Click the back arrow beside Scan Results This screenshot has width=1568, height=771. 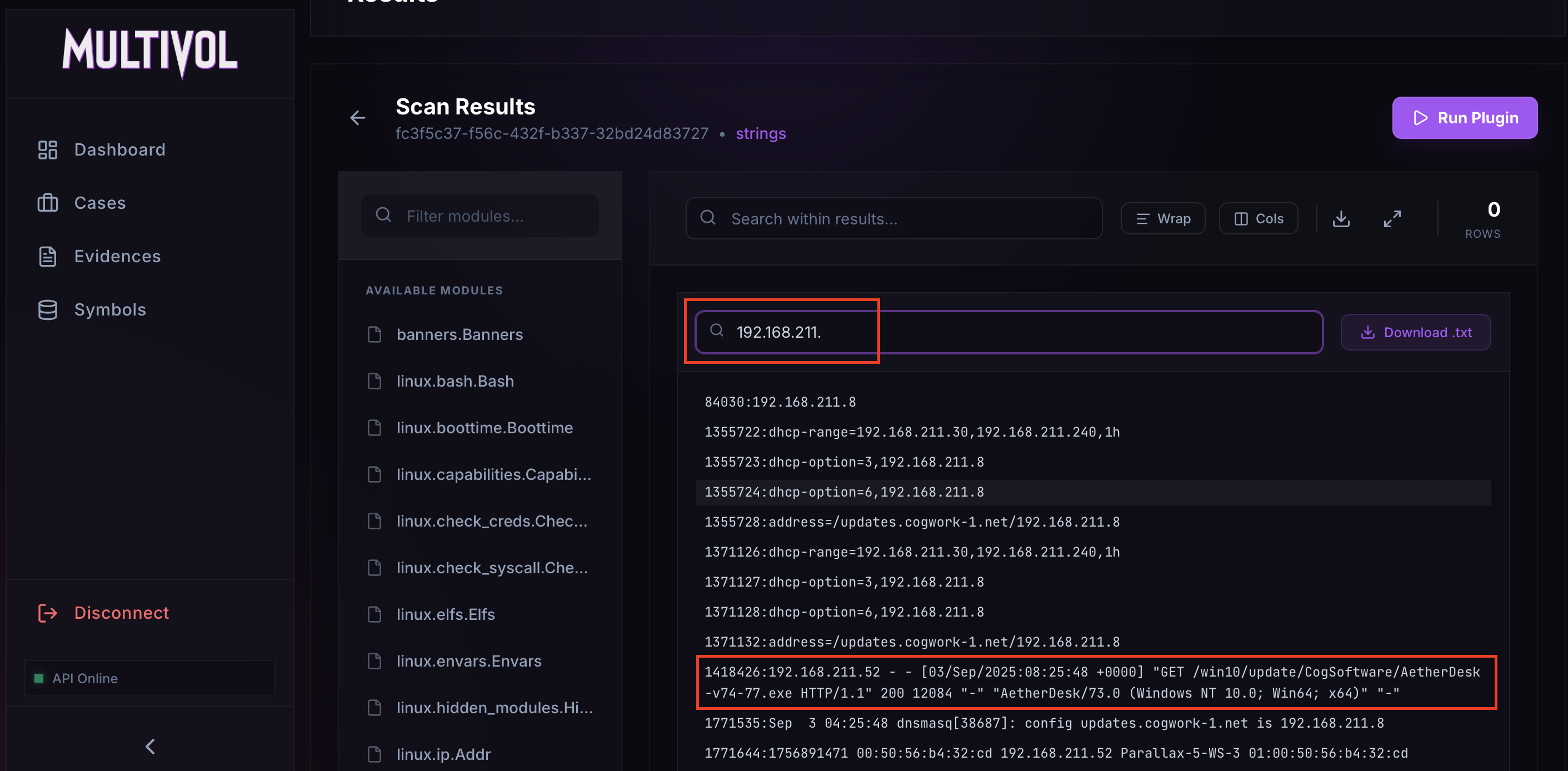click(x=358, y=117)
